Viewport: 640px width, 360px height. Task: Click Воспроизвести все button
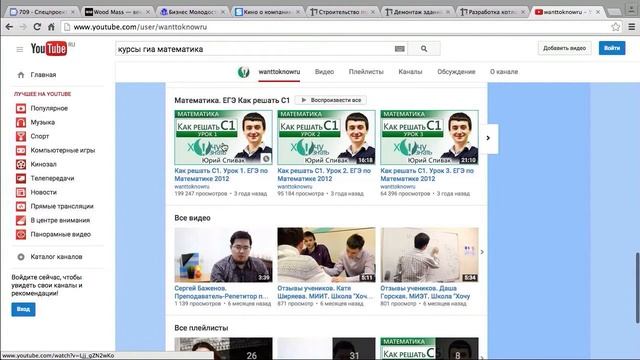pyautogui.click(x=331, y=100)
